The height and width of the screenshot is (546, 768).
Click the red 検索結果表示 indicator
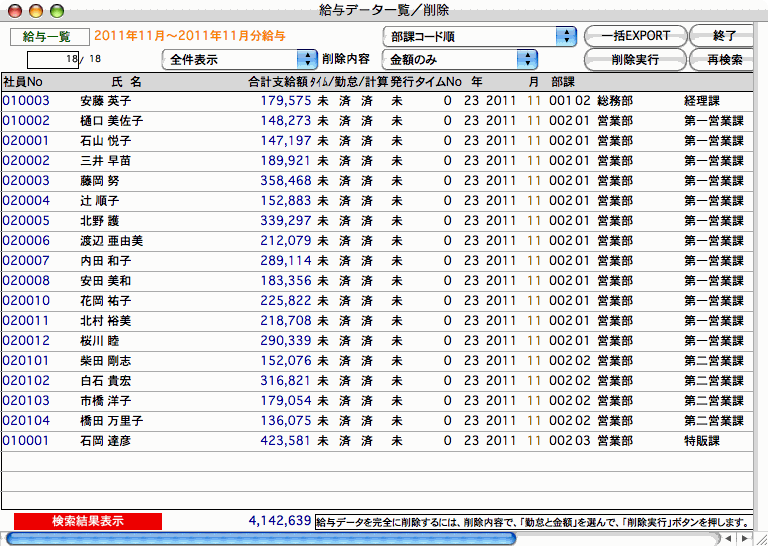tap(88, 521)
